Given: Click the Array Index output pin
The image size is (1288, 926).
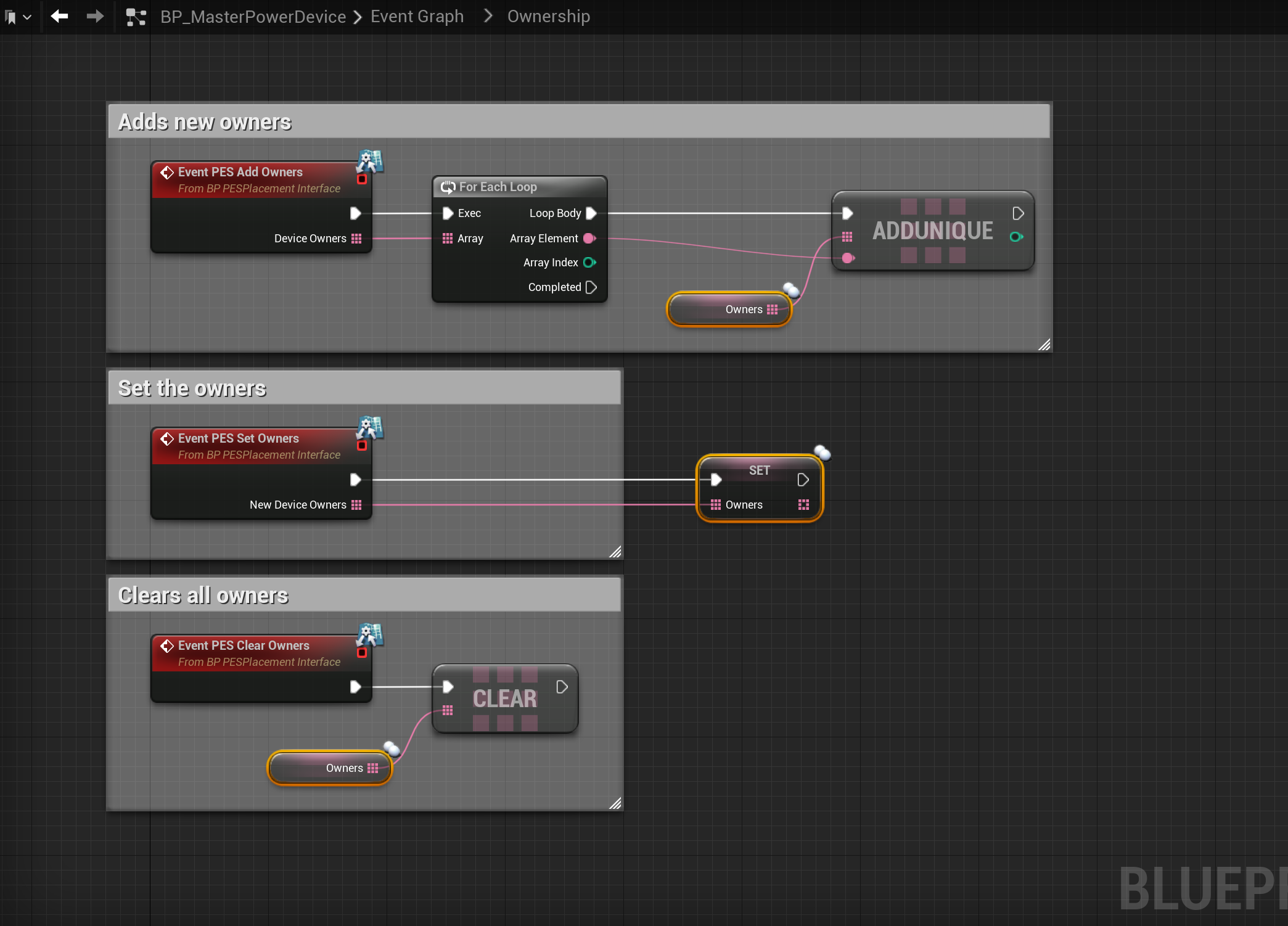Looking at the screenshot, I should (589, 263).
